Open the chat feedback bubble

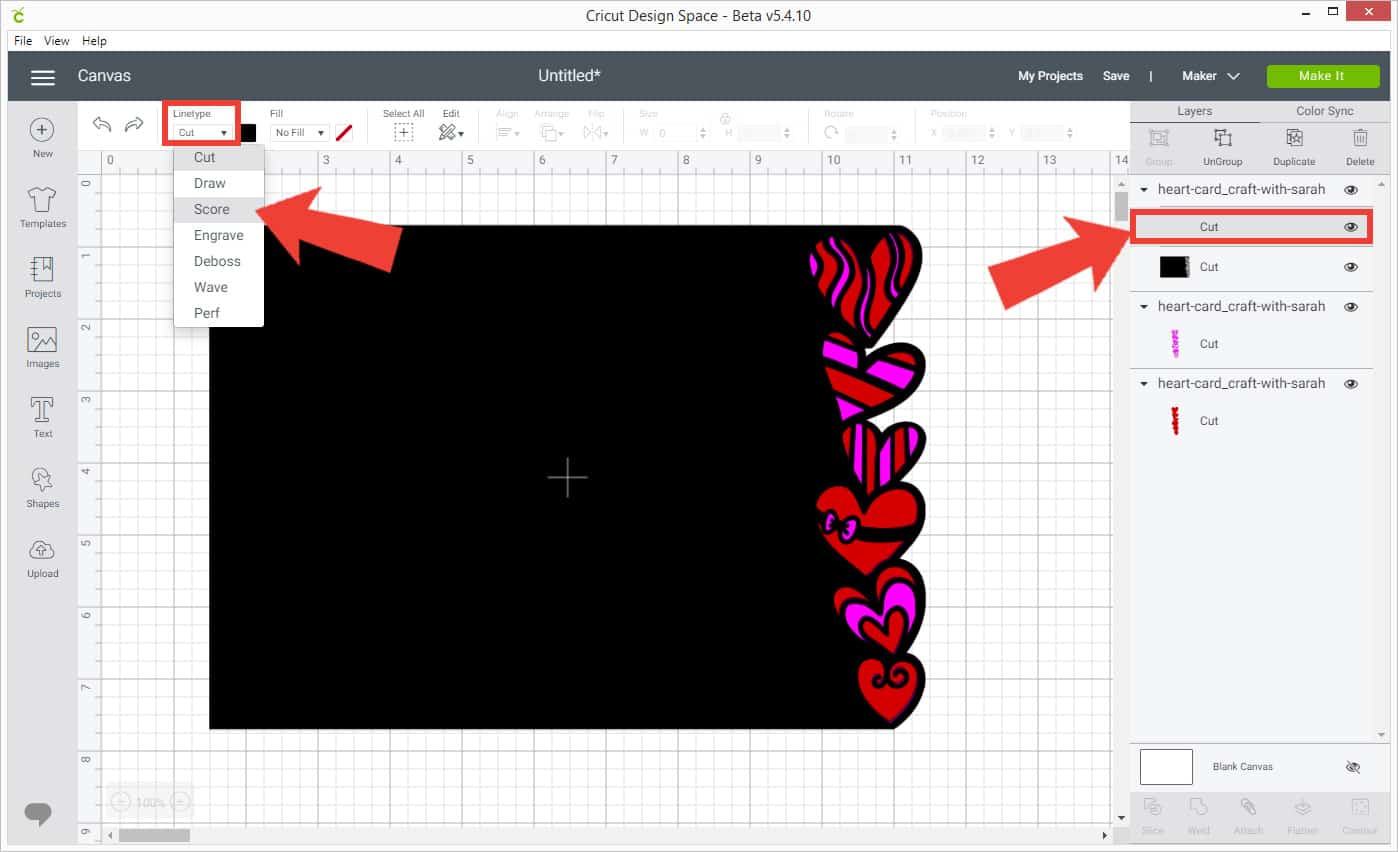point(38,813)
